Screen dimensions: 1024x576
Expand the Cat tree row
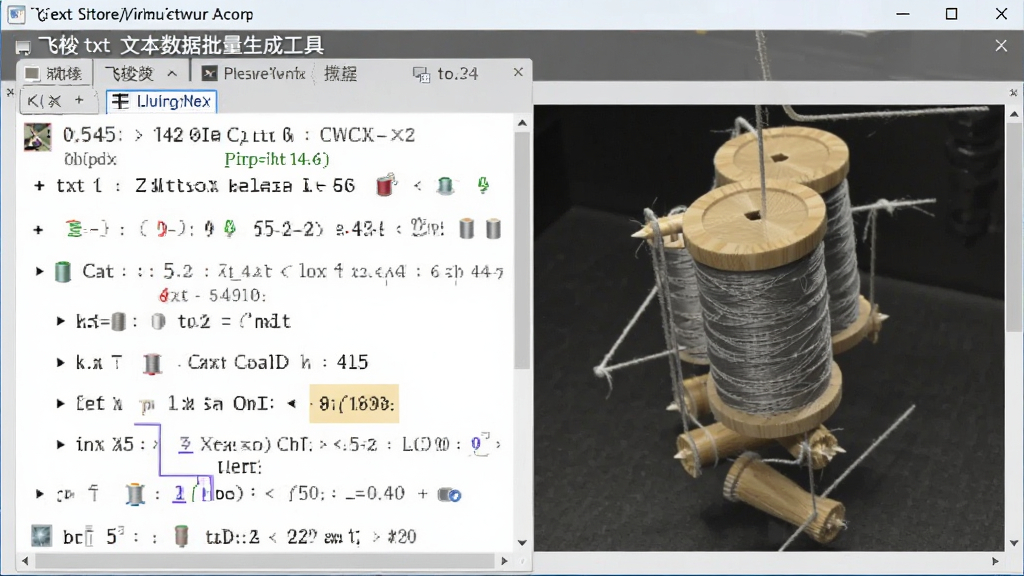pos(39,271)
